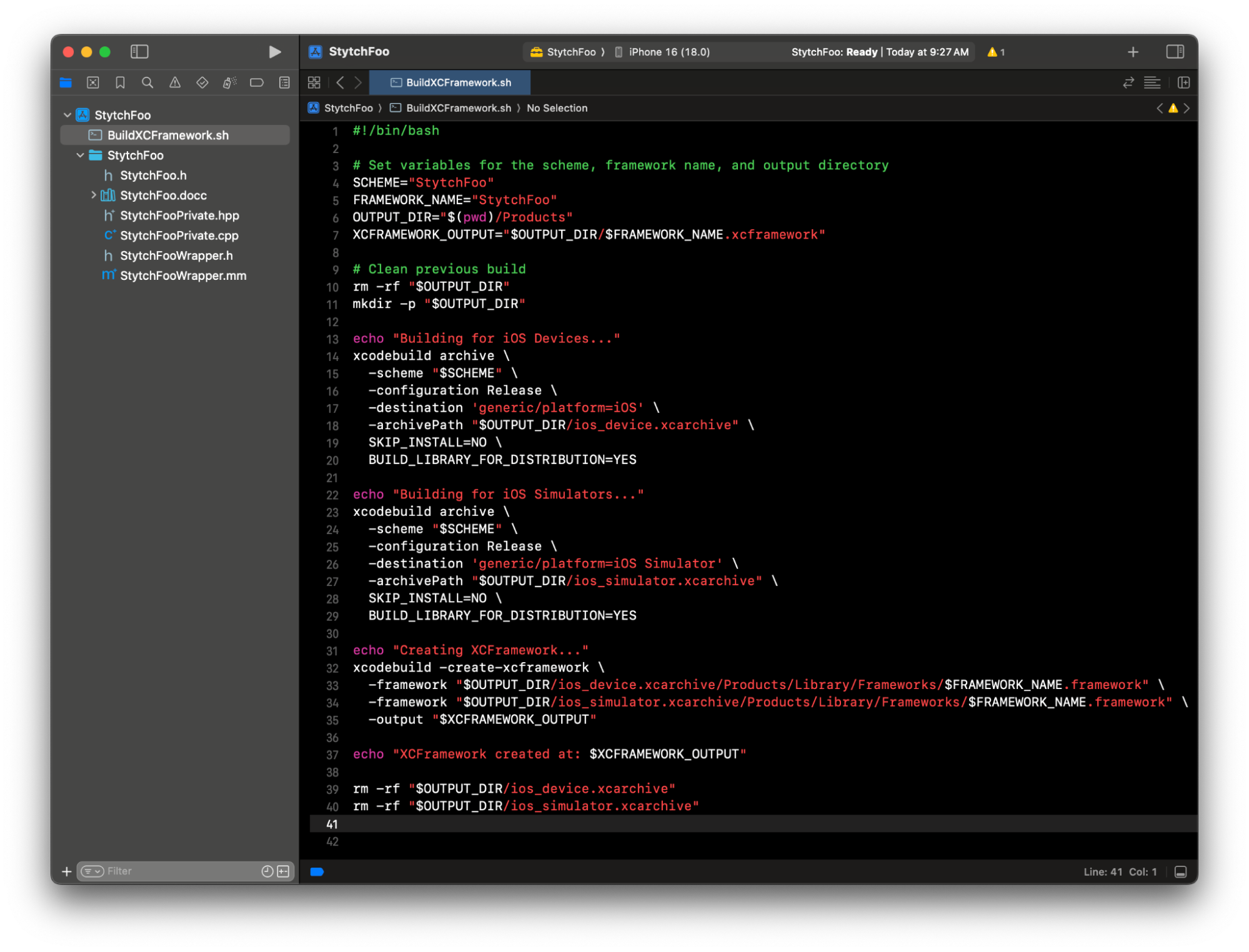Click the SCHEME="StytchFoo" line
The image size is (1249, 952).
(423, 182)
